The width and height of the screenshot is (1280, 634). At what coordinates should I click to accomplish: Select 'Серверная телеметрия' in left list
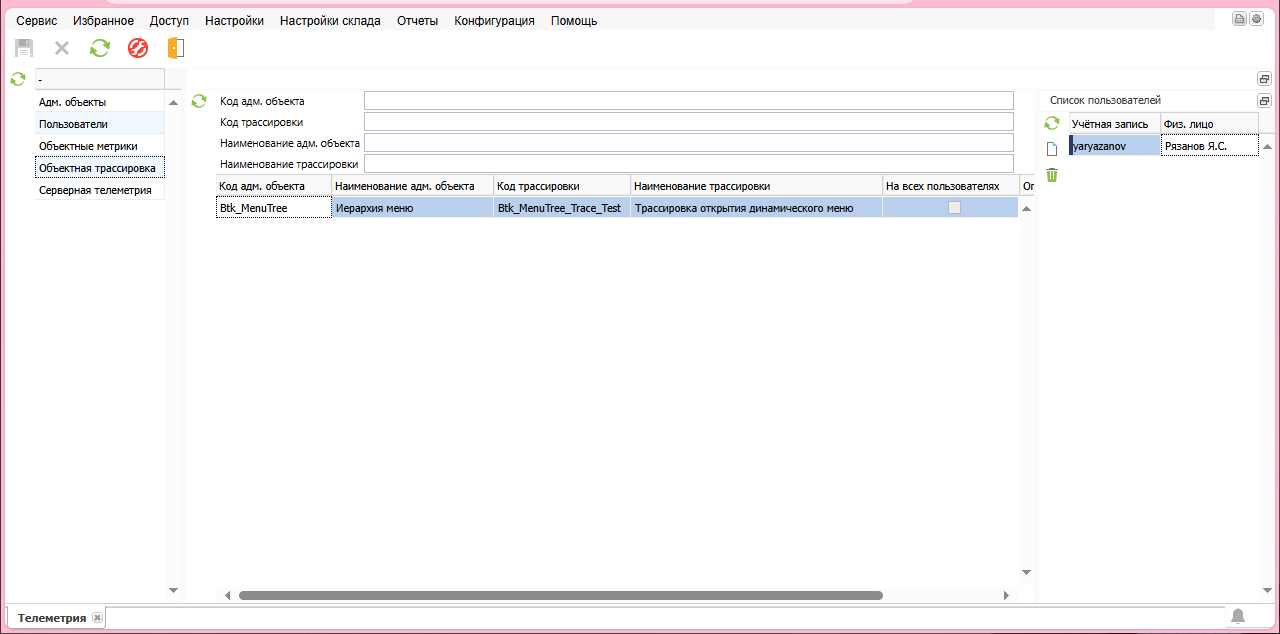coord(95,190)
